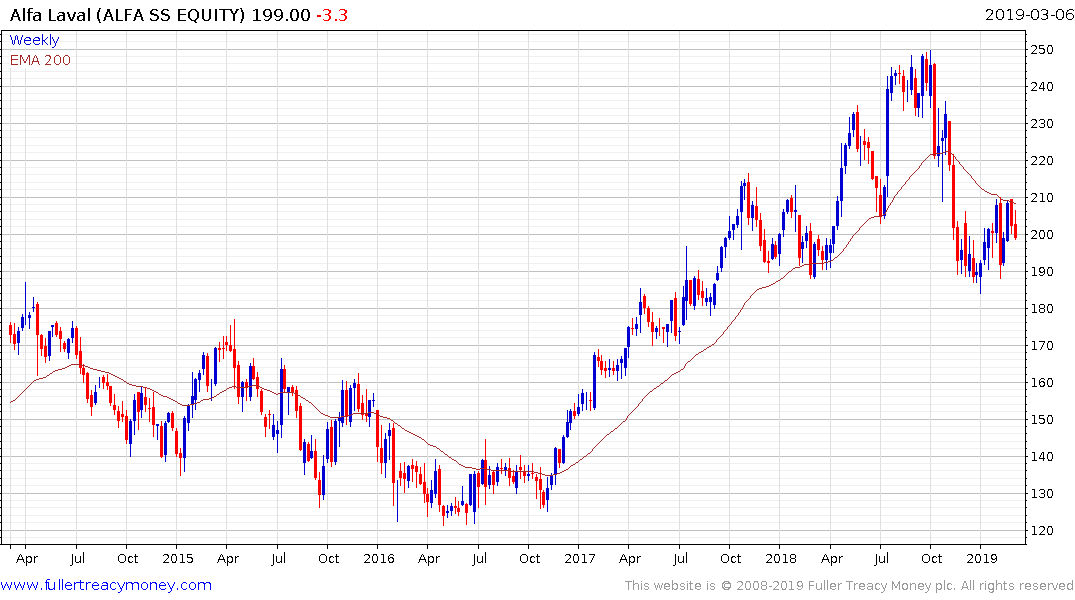This screenshot has width=1075, height=600.
Task: Click the 140 price axis label
Action: [1042, 457]
